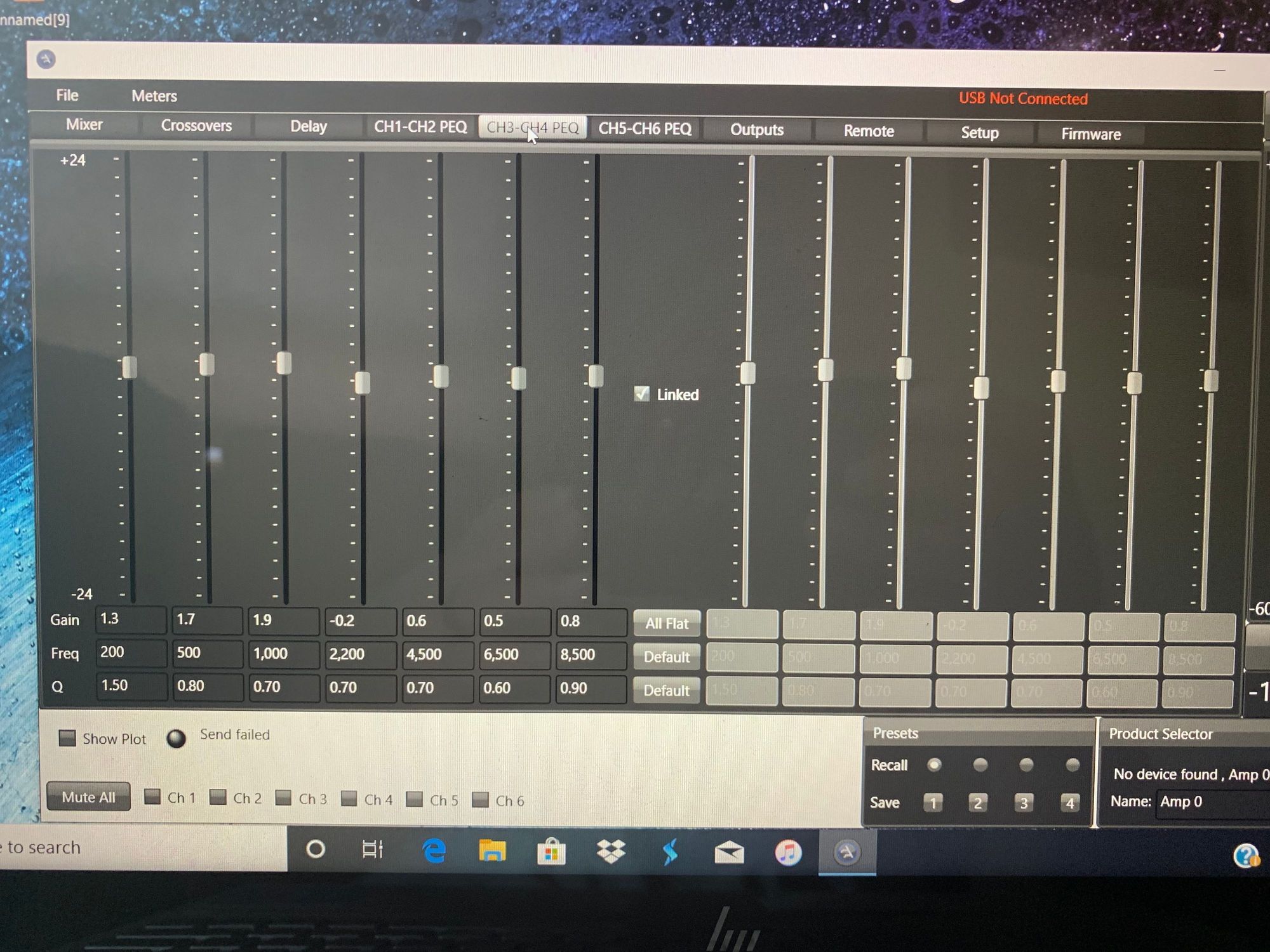Click the Cortana circle icon
This screenshot has height=952, width=1270.
point(316,849)
